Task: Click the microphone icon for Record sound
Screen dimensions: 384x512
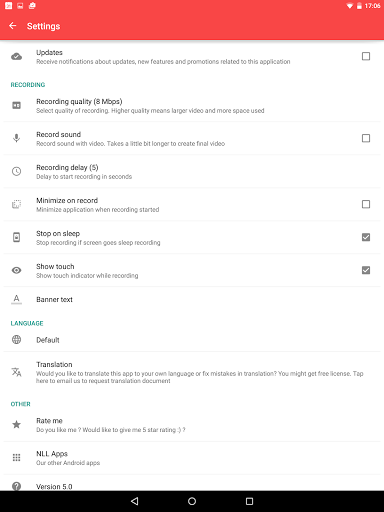Action: (x=16, y=138)
